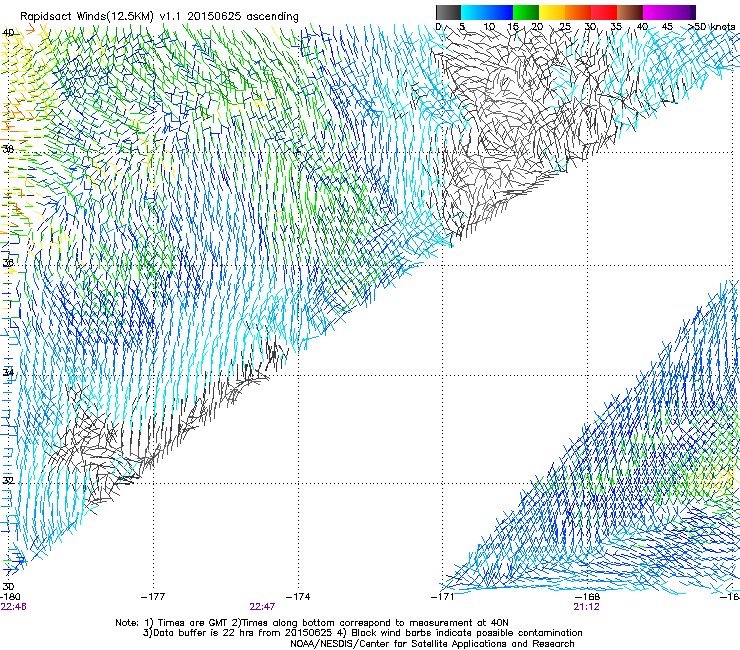Screen dimensions: 740x650
Task: Click the cyan-blue 5-15 knots color swatch
Action: tap(487, 12)
